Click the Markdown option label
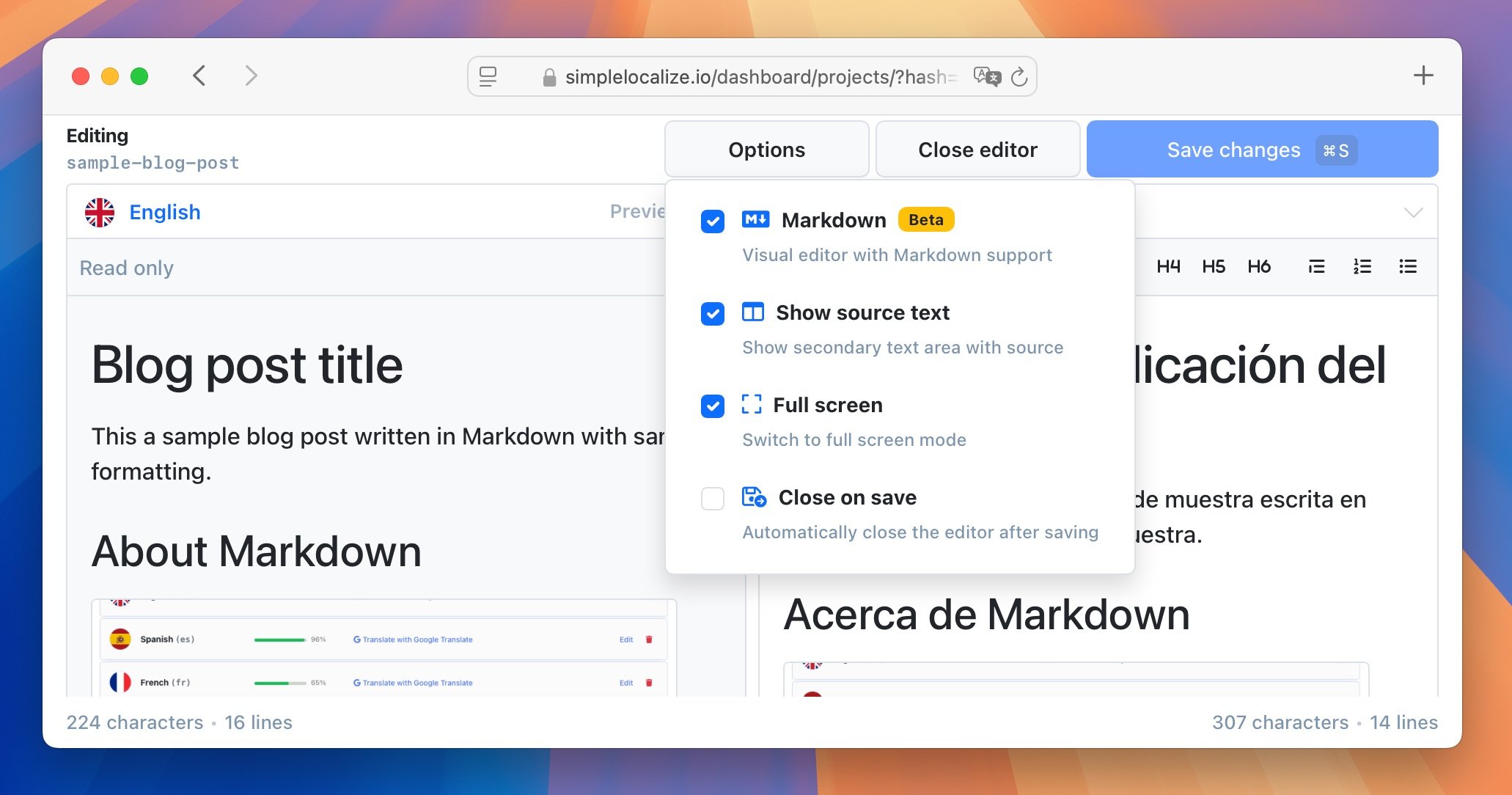This screenshot has height=795, width=1512. pos(834,220)
